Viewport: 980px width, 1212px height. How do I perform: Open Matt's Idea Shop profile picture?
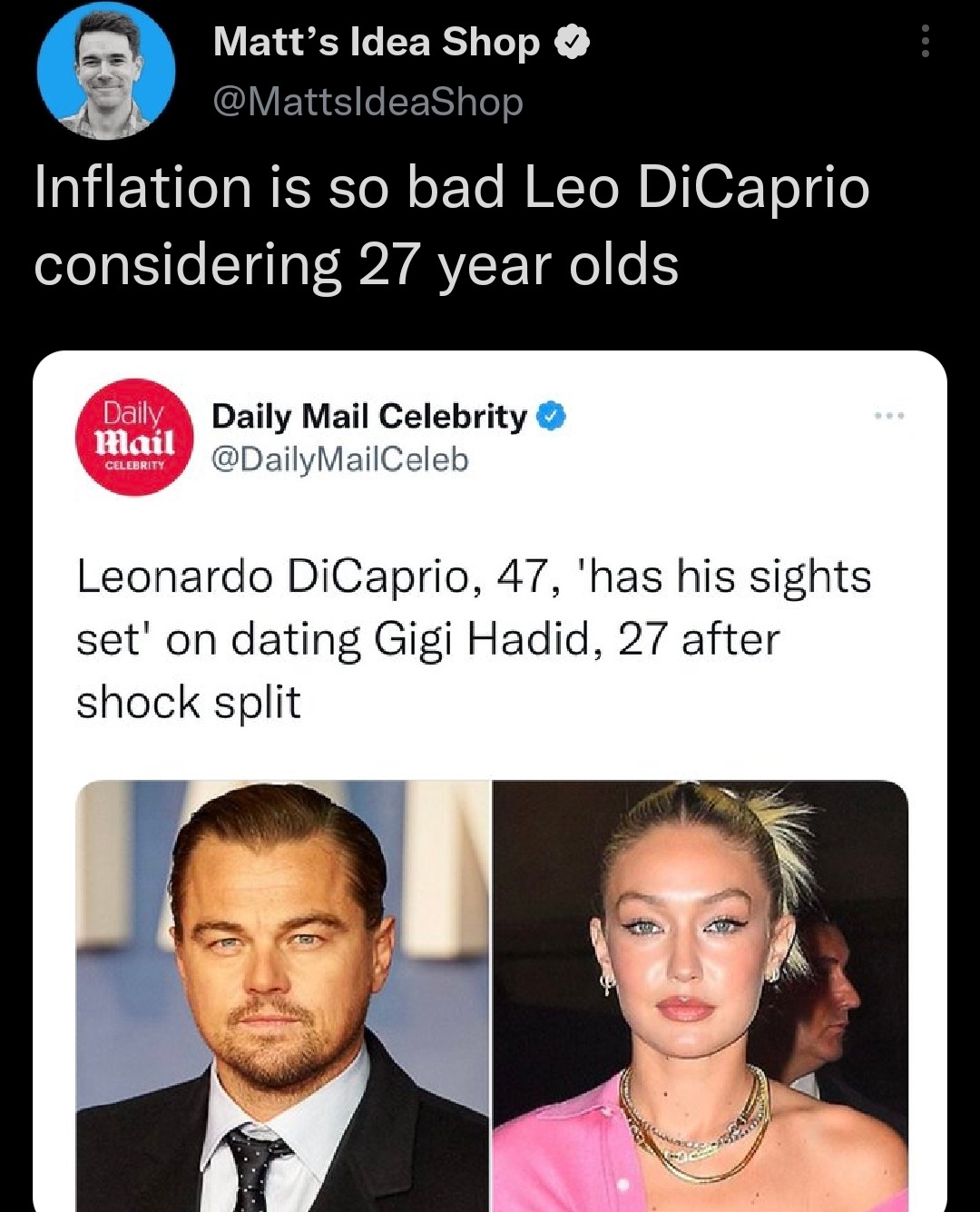(106, 71)
